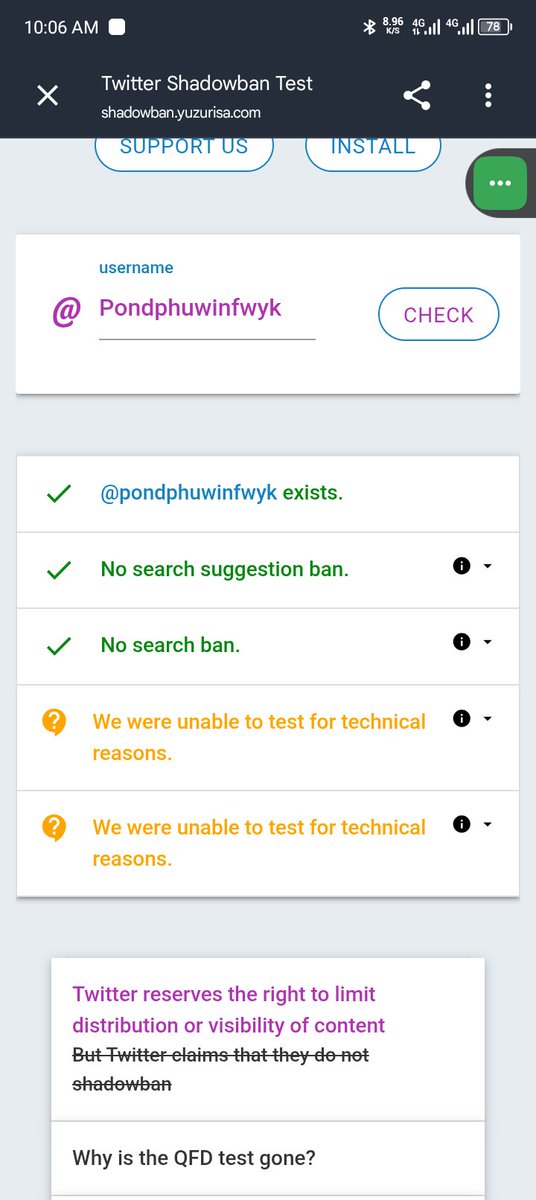The image size is (536, 1200).
Task: Expand the No search suggestion ban details
Action: (488, 566)
